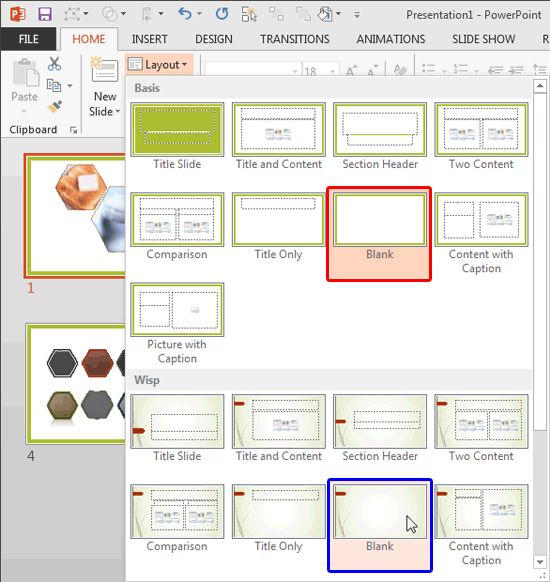
Task: Click the Copy icon
Action: tap(54, 86)
